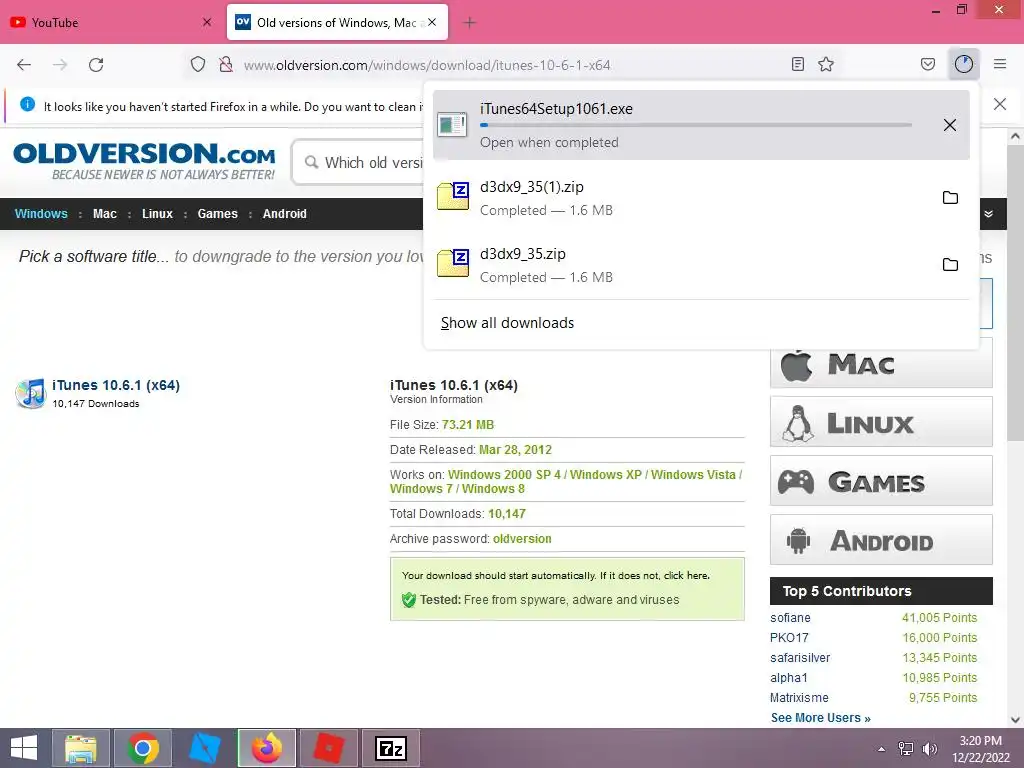The height and width of the screenshot is (768, 1024).
Task: Close the YouTube tab
Action: pyautogui.click(x=207, y=22)
